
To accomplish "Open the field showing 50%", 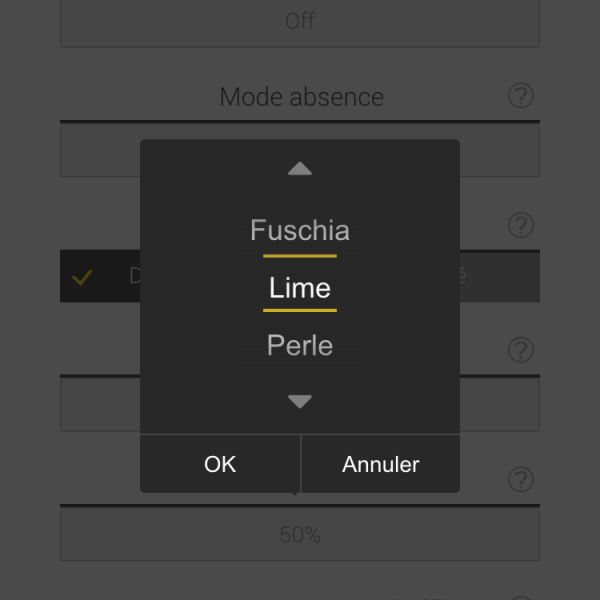I will point(300,536).
